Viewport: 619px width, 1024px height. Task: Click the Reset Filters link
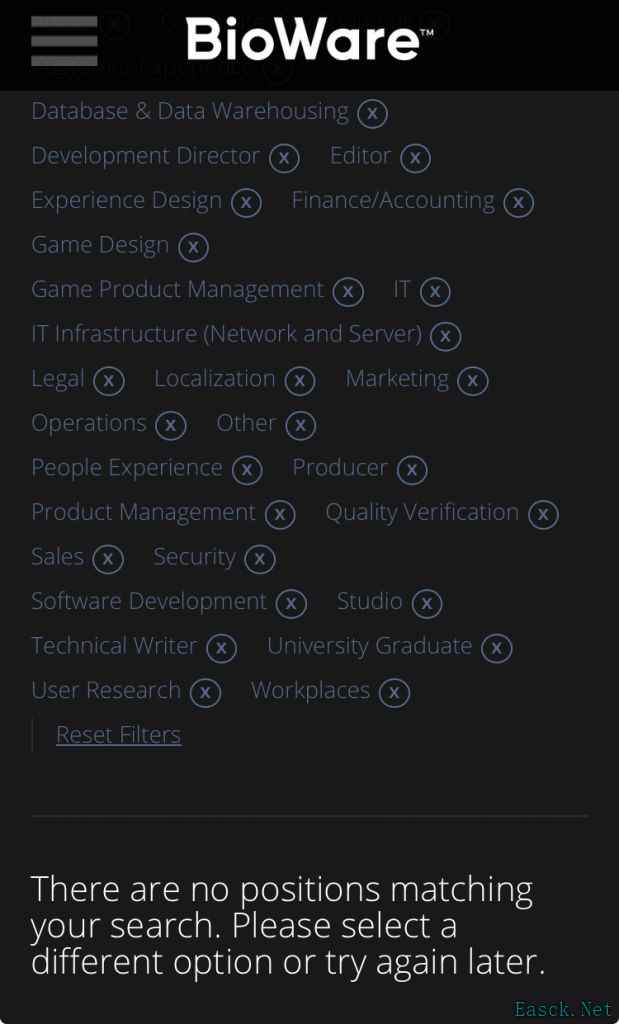coord(118,735)
